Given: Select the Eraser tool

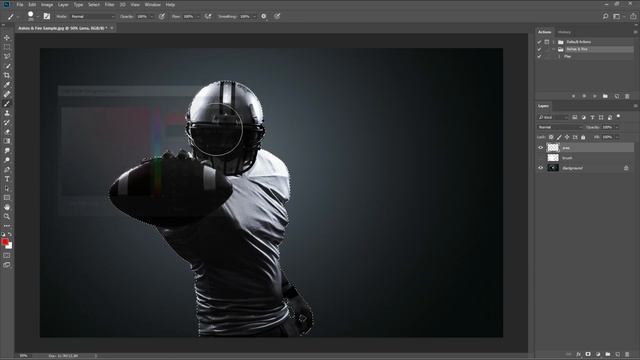Looking at the screenshot, I should (7, 132).
